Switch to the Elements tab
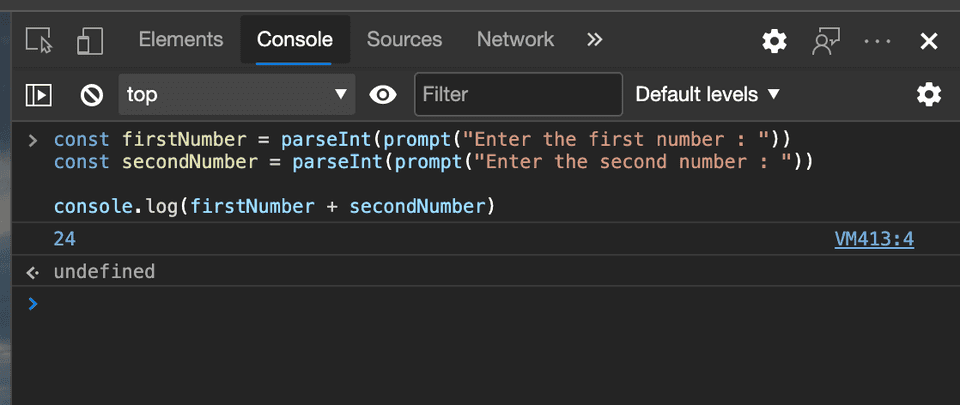Image resolution: width=960 pixels, height=405 pixels. pyautogui.click(x=181, y=40)
